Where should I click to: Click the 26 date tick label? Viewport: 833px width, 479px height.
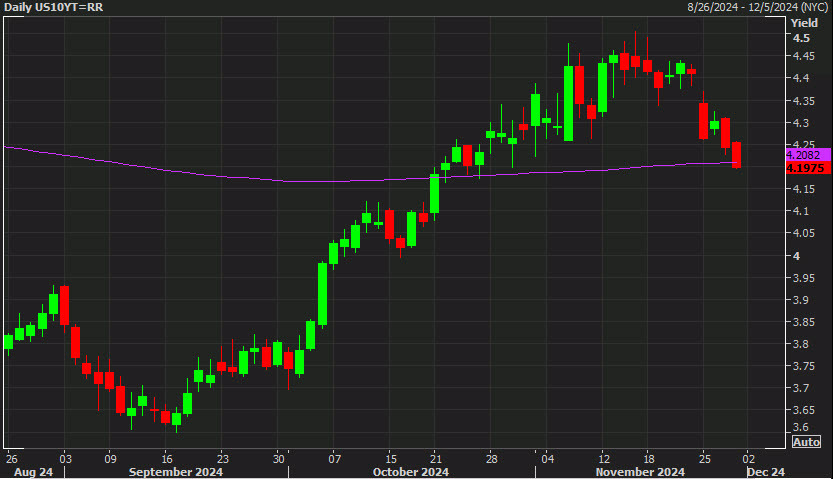point(11,459)
